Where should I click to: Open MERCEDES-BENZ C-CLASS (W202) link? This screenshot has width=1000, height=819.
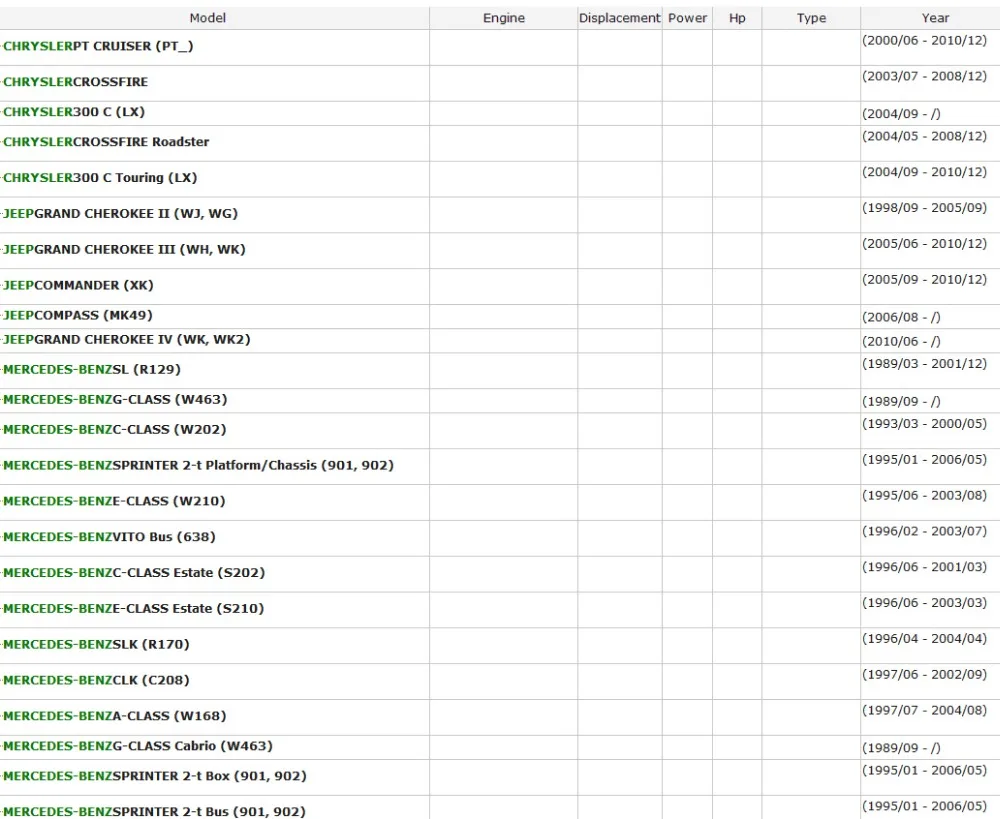point(114,429)
